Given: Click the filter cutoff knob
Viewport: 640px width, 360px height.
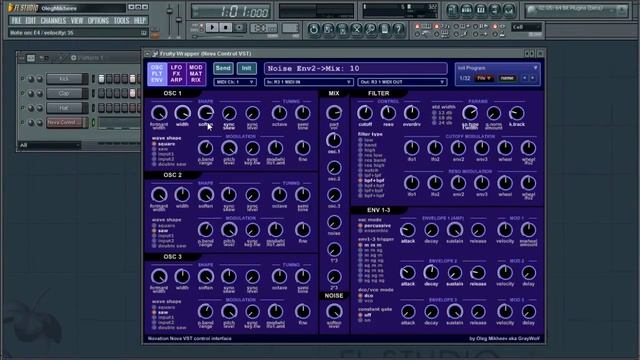Looking at the screenshot, I should tap(365, 113).
